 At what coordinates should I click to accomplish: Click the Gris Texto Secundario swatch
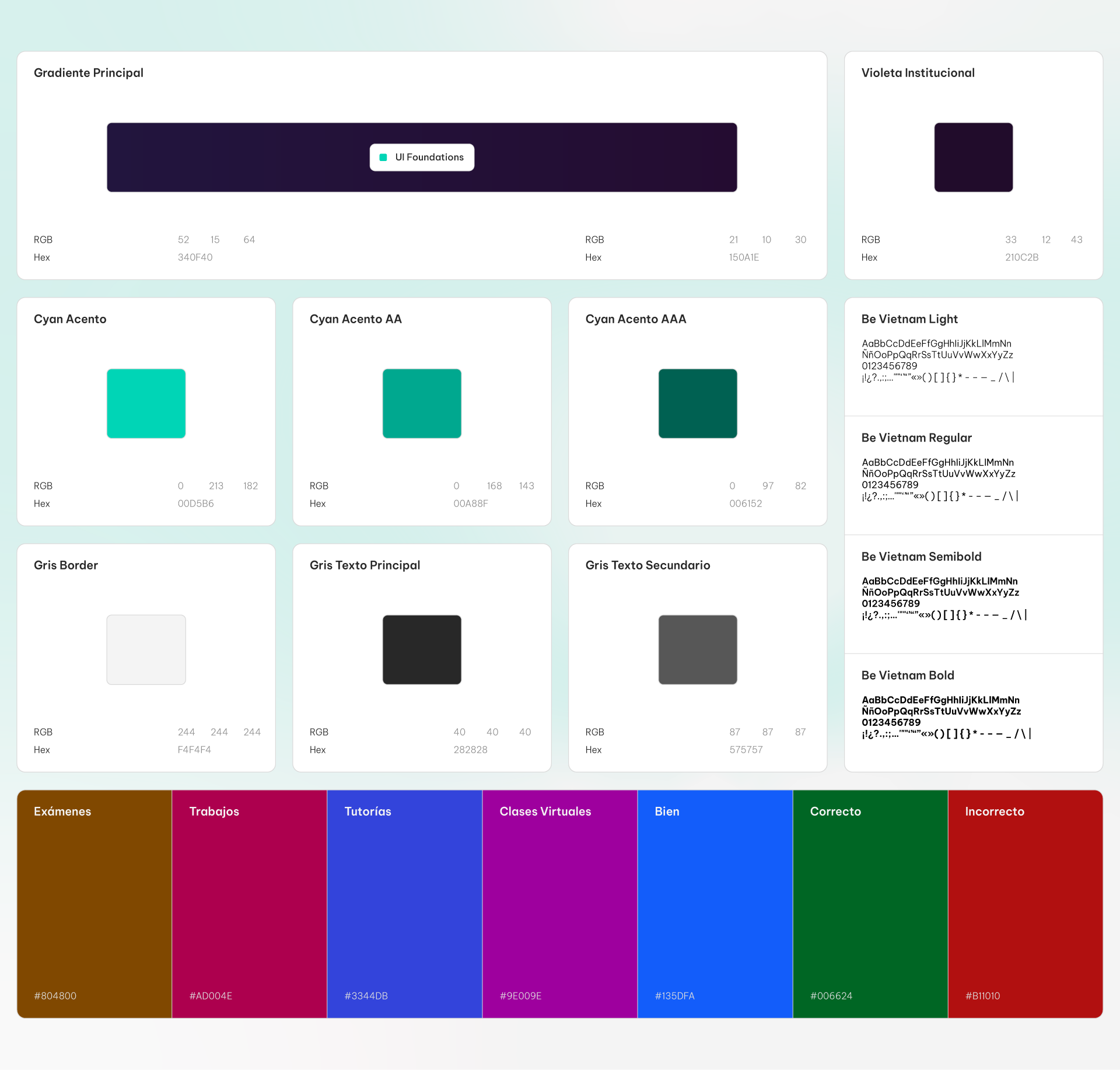(x=698, y=649)
